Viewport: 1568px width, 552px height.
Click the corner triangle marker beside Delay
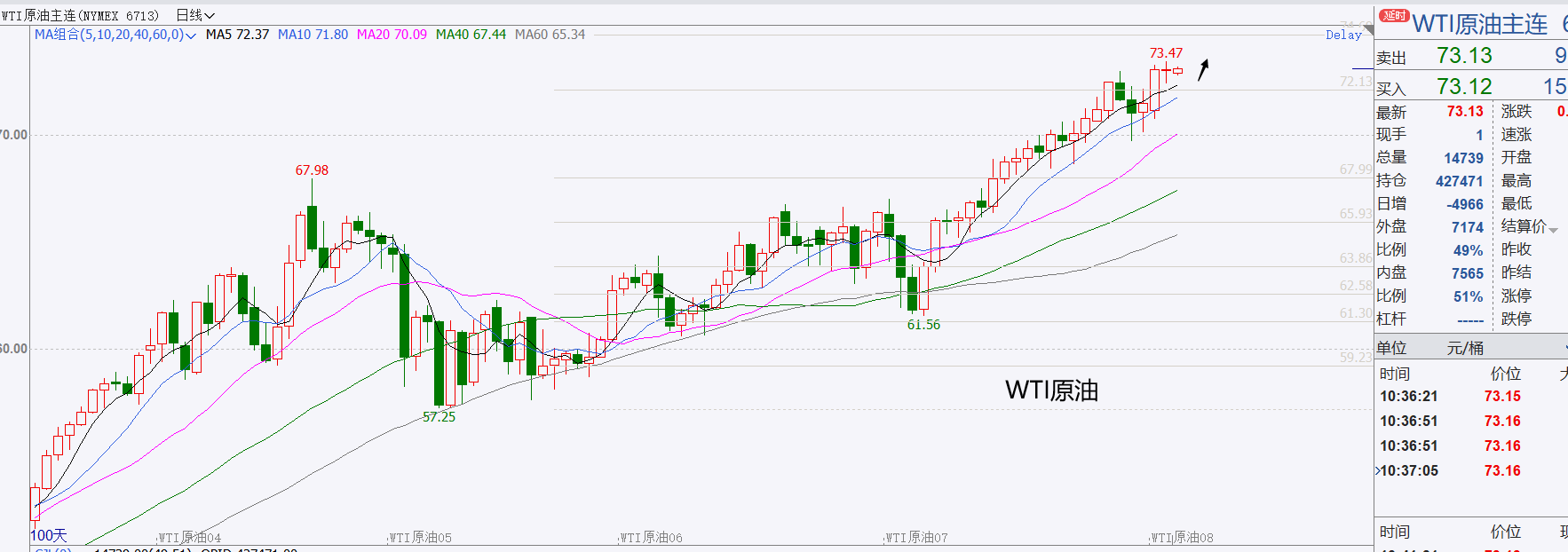(1369, 31)
